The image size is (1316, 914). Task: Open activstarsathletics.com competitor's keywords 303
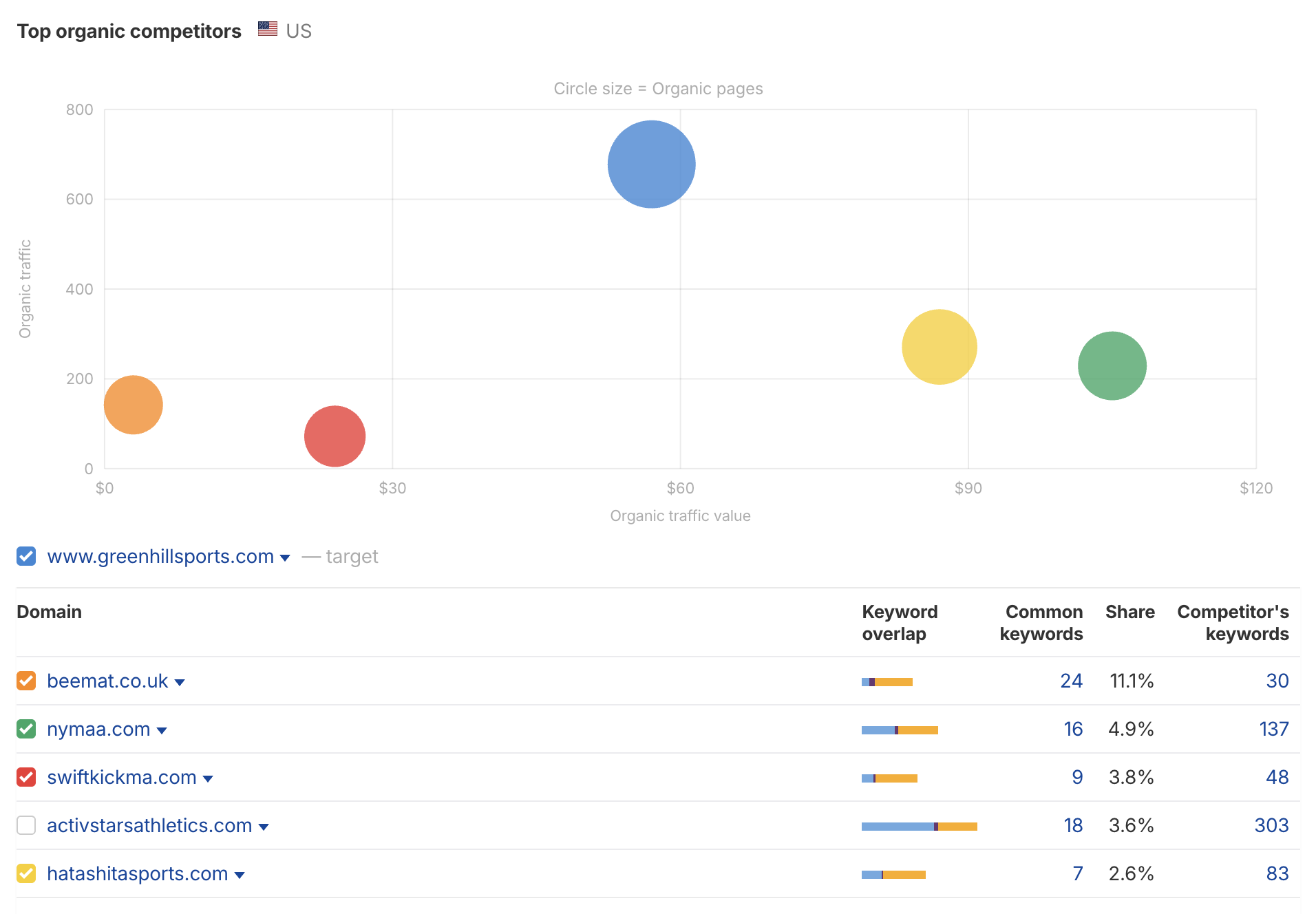tap(1272, 825)
